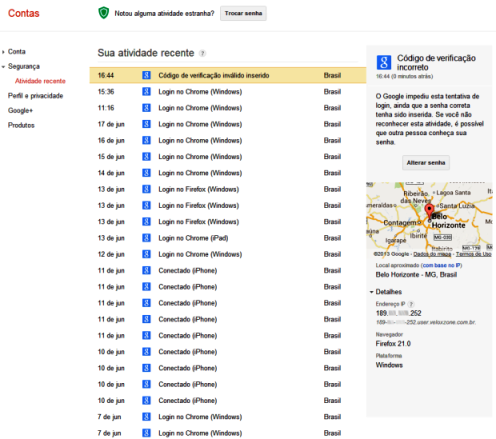Open the Termos de Uso link
The width and height of the screenshot is (496, 439).
[x=474, y=254]
